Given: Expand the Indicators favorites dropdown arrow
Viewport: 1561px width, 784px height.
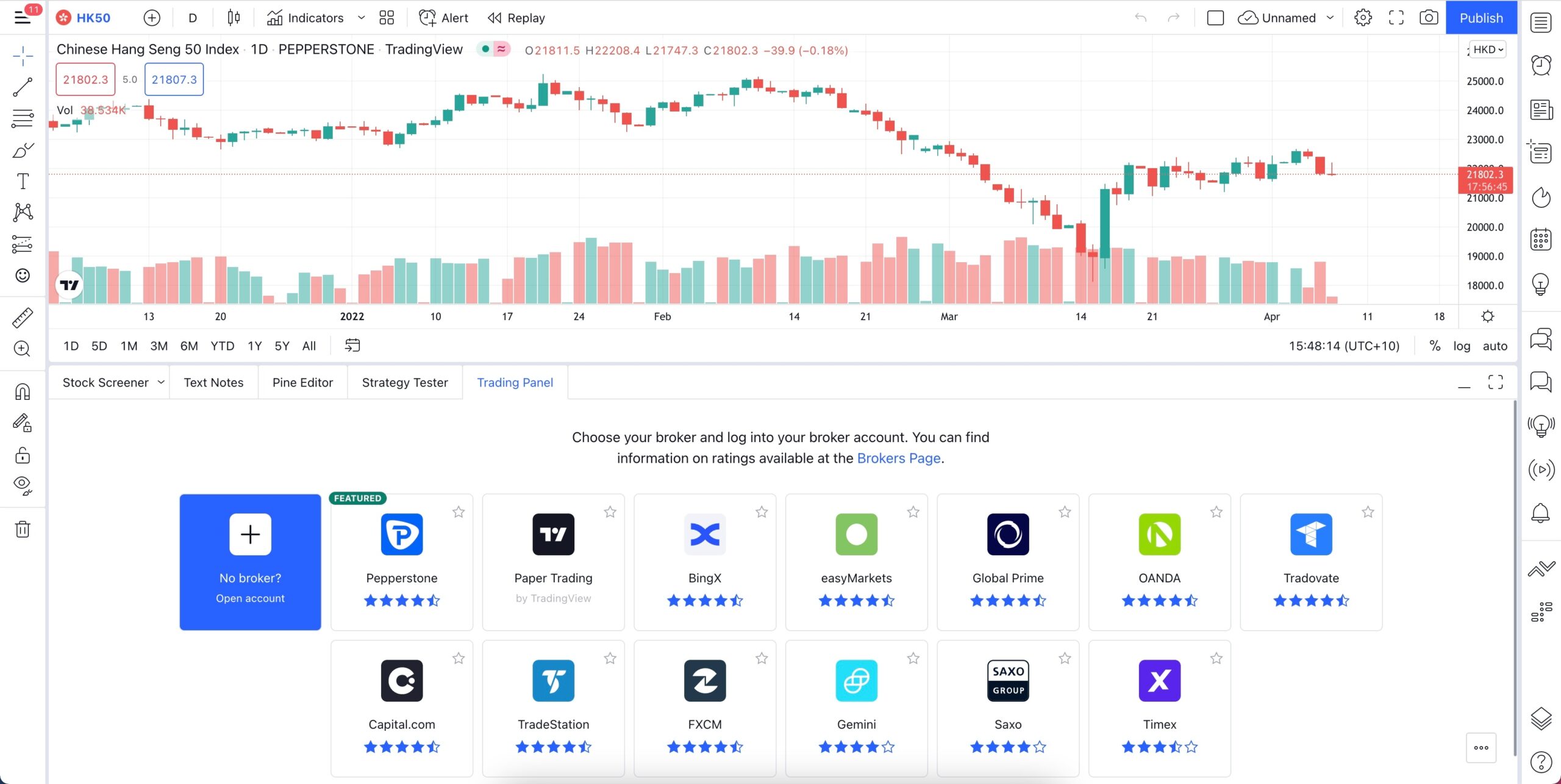Looking at the screenshot, I should pos(361,18).
